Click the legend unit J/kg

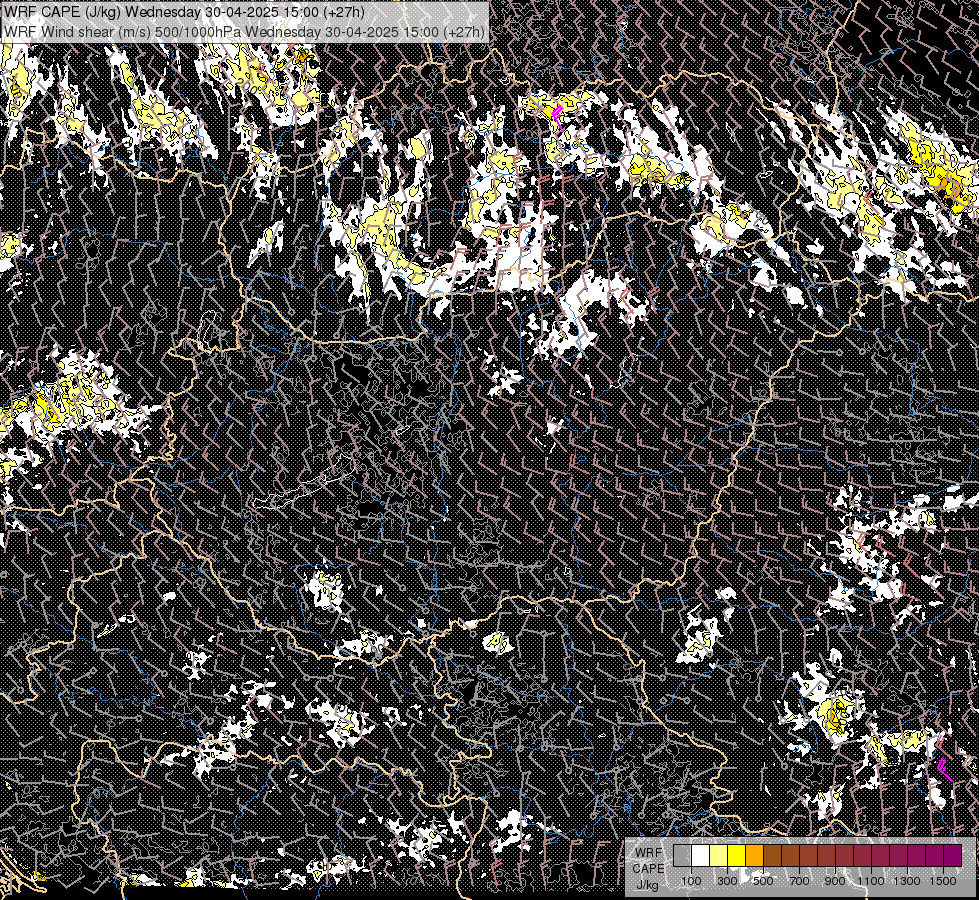pos(647,884)
